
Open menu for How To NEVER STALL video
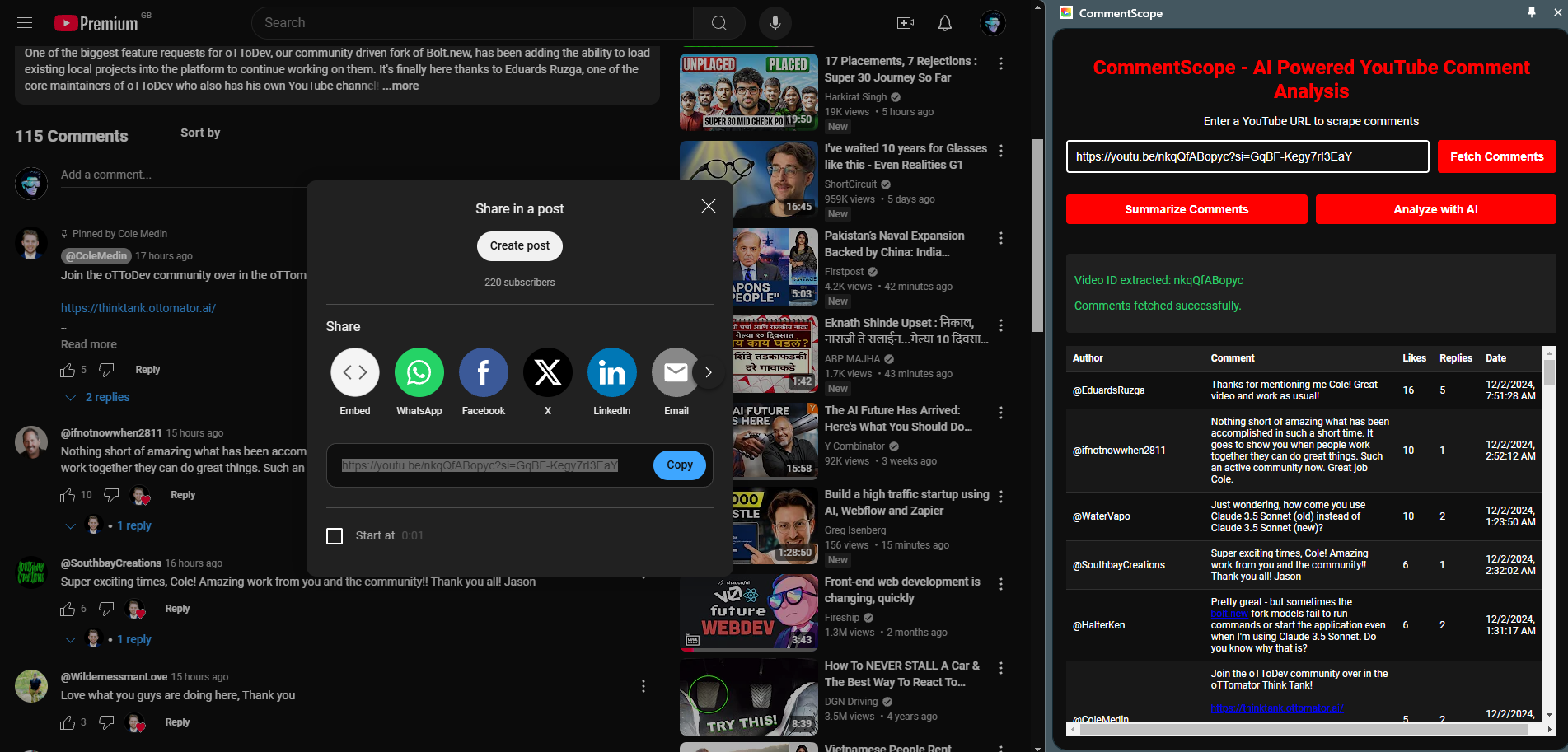pyautogui.click(x=1001, y=668)
